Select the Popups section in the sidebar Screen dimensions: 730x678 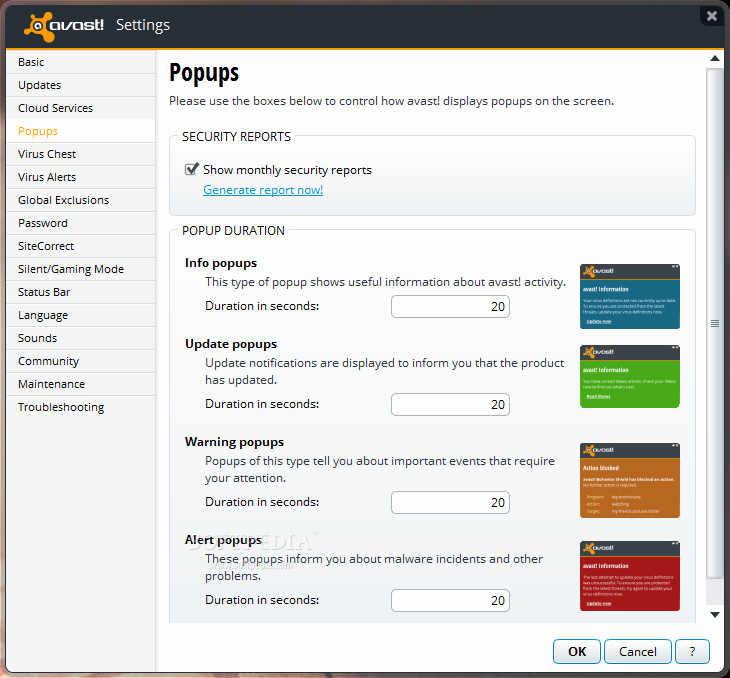[x=81, y=131]
